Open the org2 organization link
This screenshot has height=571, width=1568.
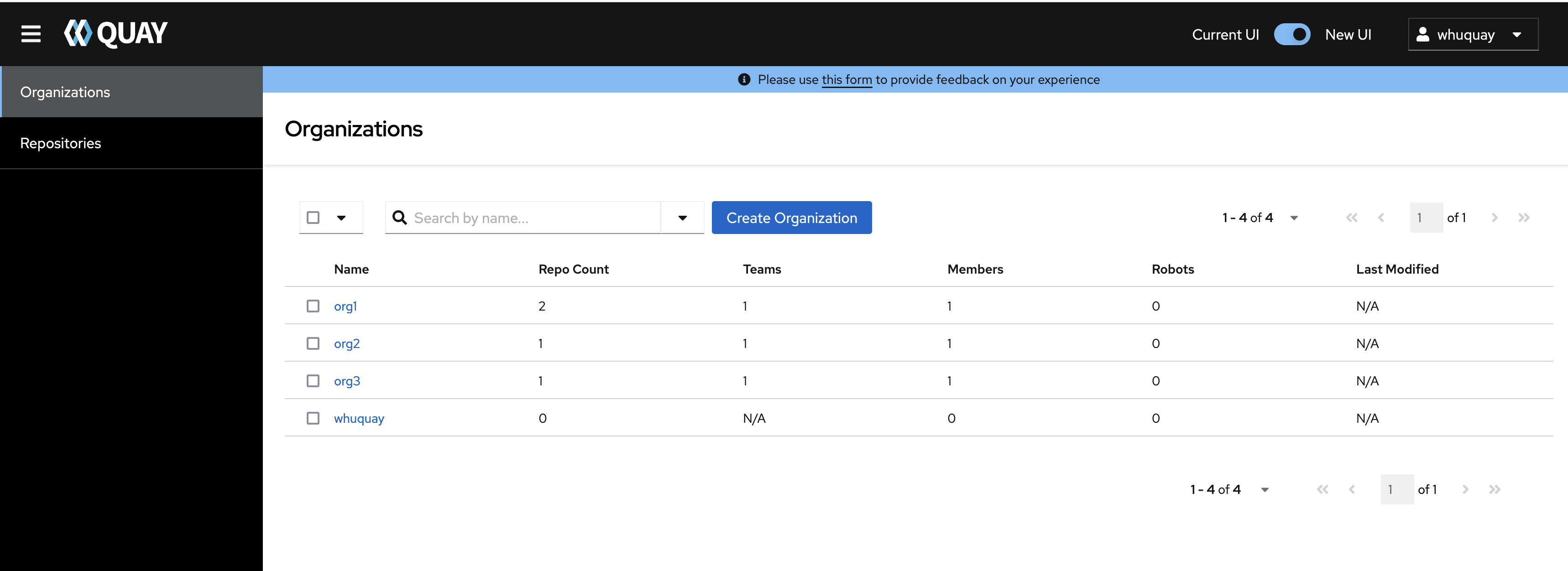pyautogui.click(x=346, y=343)
